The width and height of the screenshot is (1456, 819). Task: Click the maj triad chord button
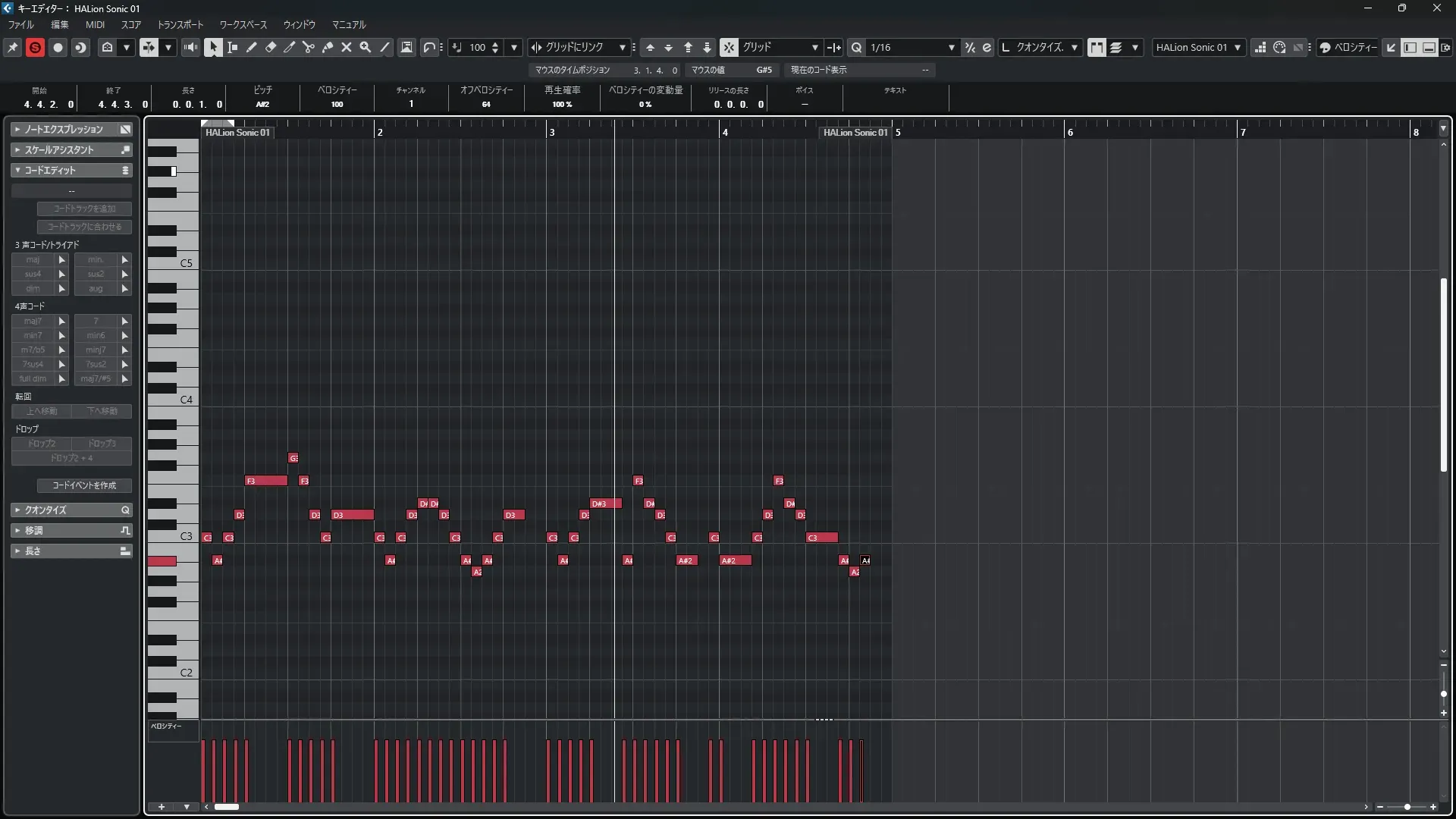(x=33, y=259)
